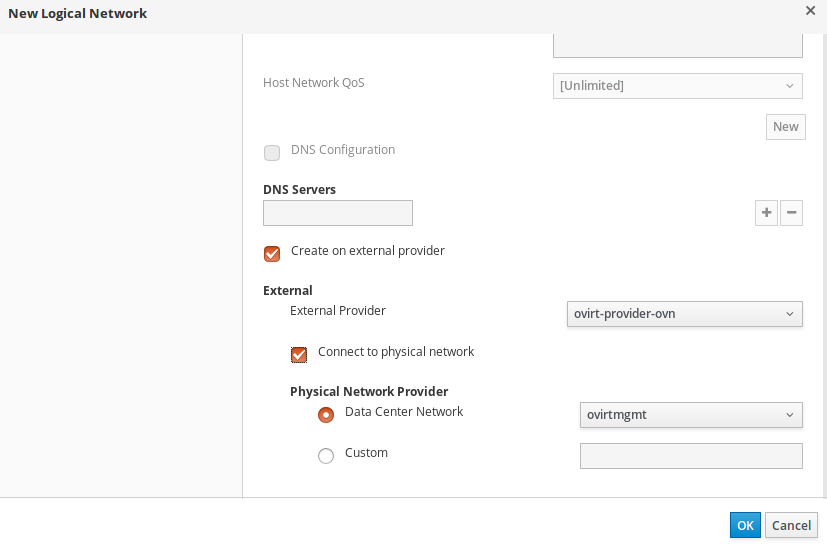
Task: Click the New Logical Network dialog title
Action: 78,13
